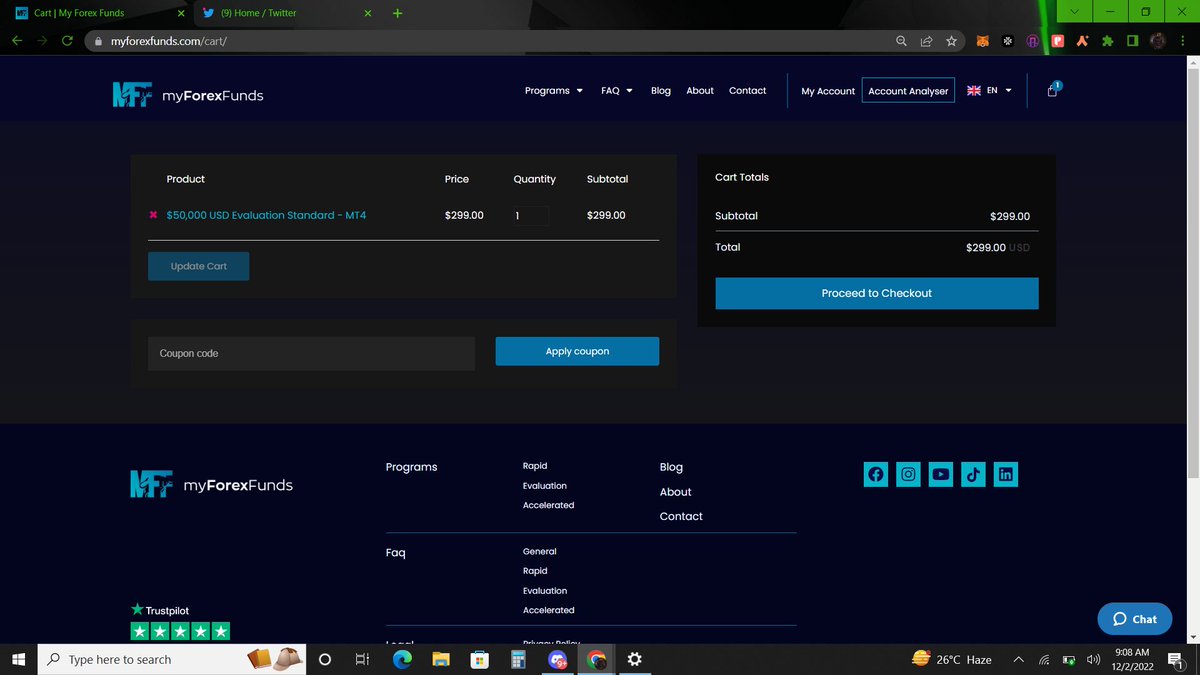Open the weather widget showing 26°C Haze
The width and height of the screenshot is (1200, 675).
(x=952, y=660)
